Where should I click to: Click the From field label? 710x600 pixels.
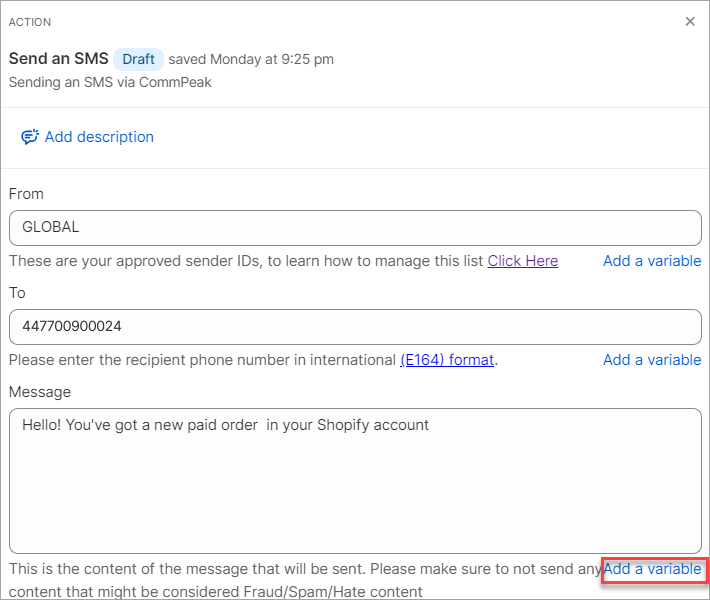pos(26,194)
